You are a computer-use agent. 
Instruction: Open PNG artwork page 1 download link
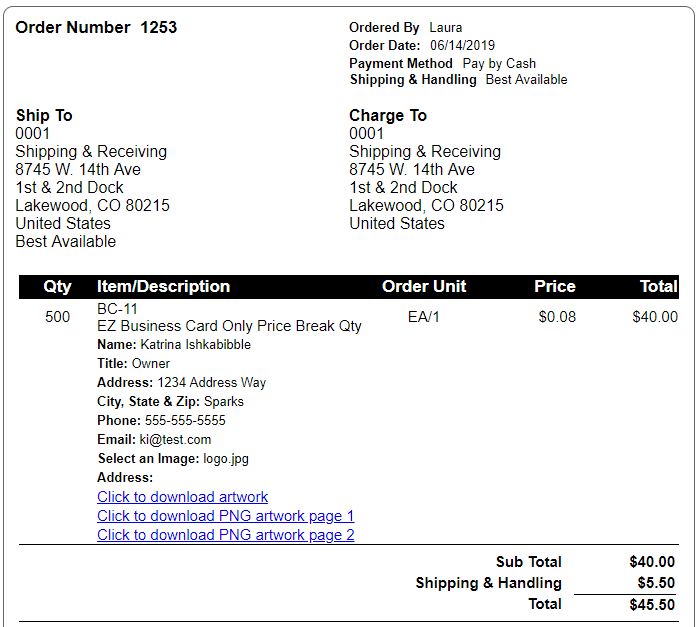pos(226,516)
